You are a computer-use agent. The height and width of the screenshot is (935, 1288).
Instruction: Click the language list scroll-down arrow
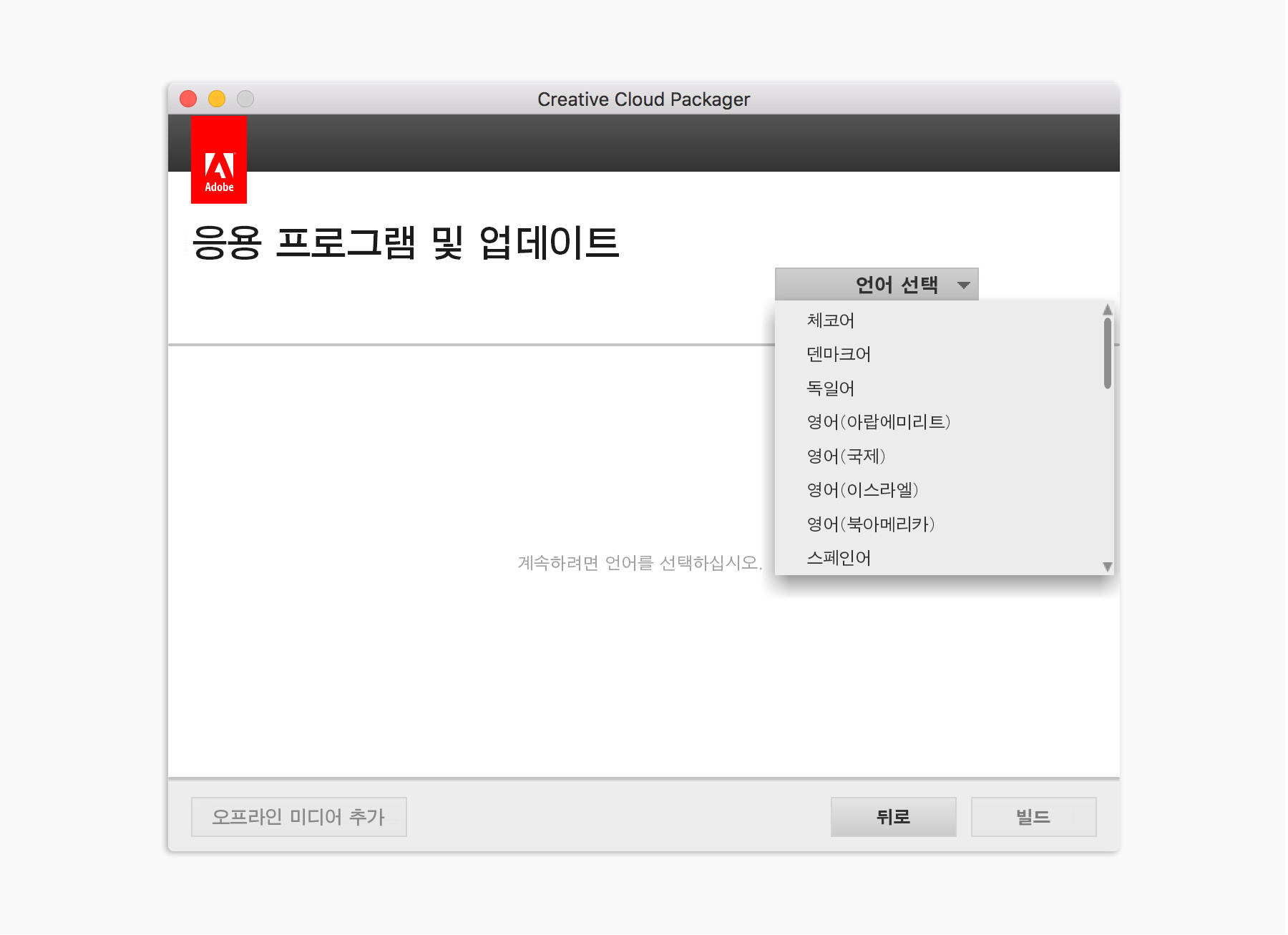1108,567
